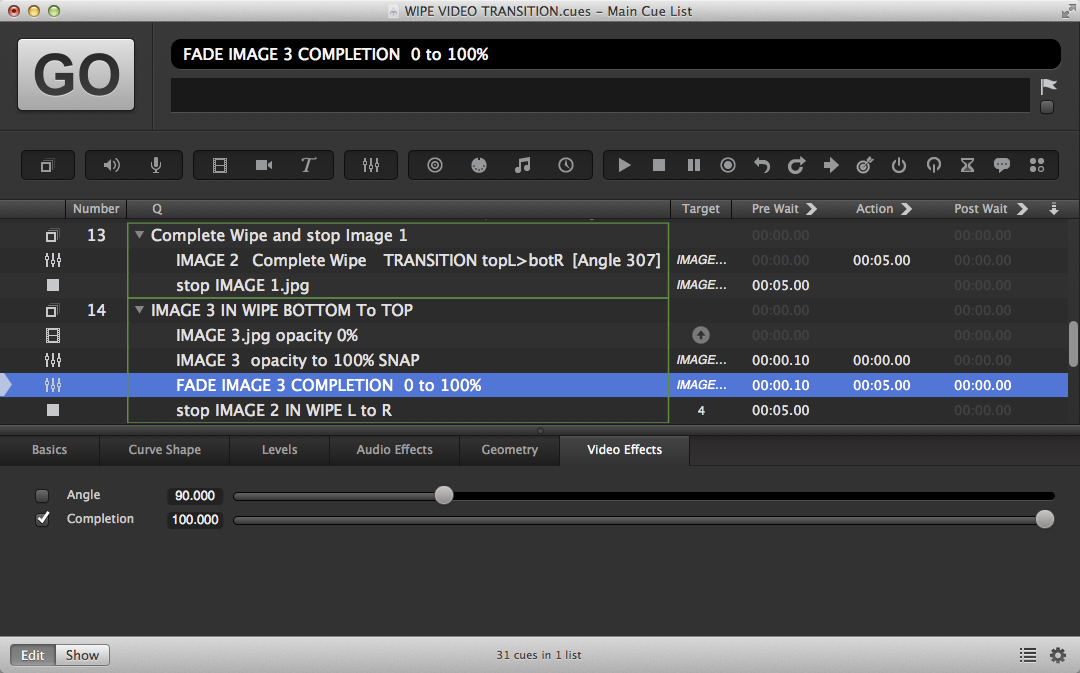Add a Camera cue from toolbar

click(264, 165)
